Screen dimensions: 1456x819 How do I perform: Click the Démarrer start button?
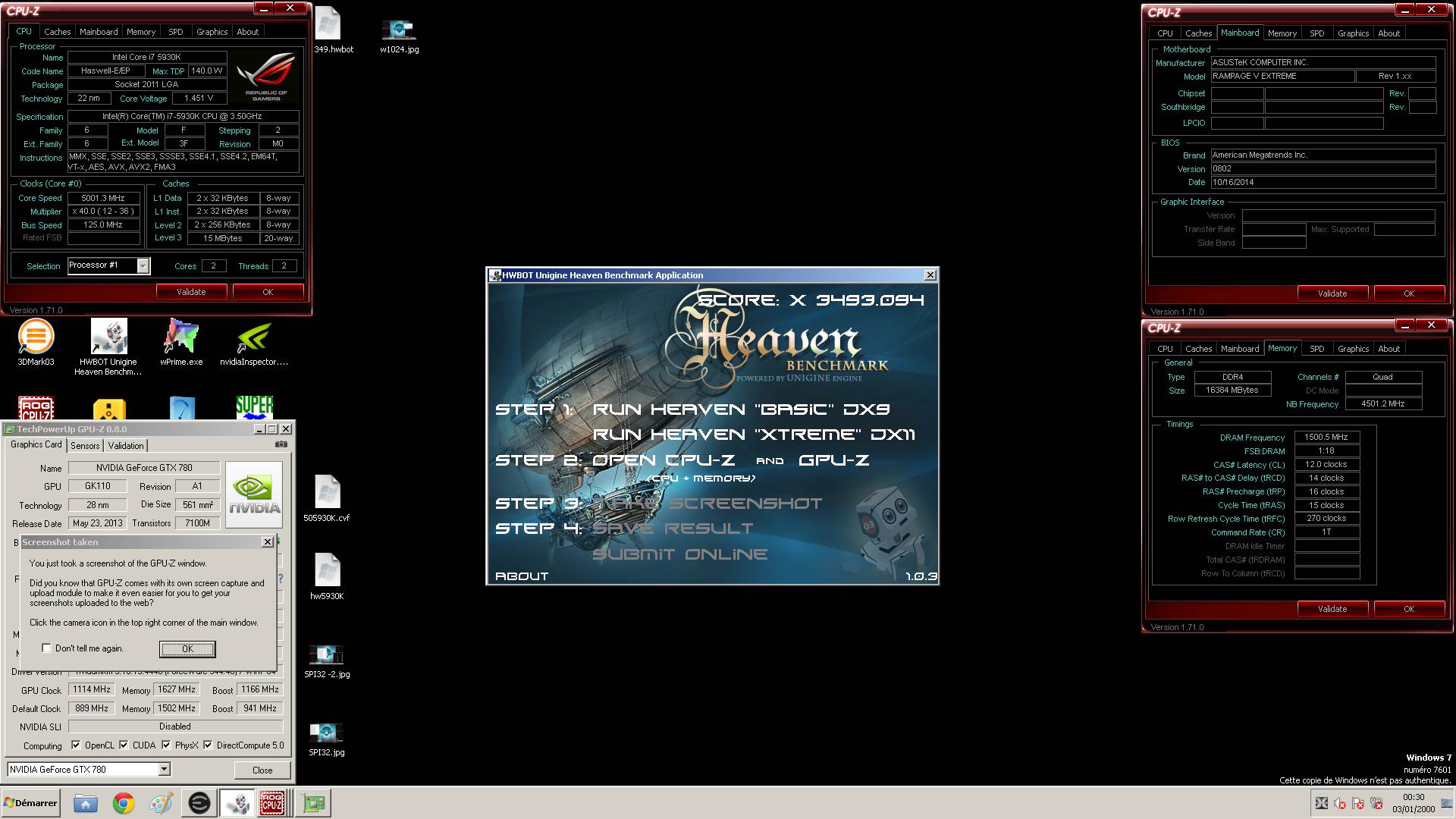pos(30,803)
